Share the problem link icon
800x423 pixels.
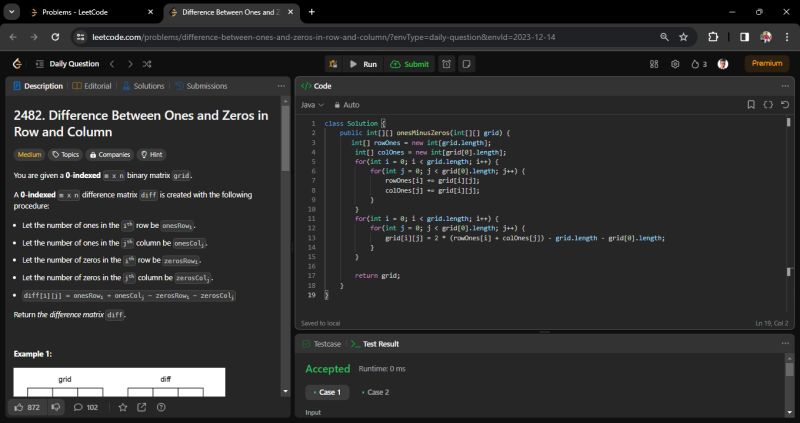click(x=142, y=407)
